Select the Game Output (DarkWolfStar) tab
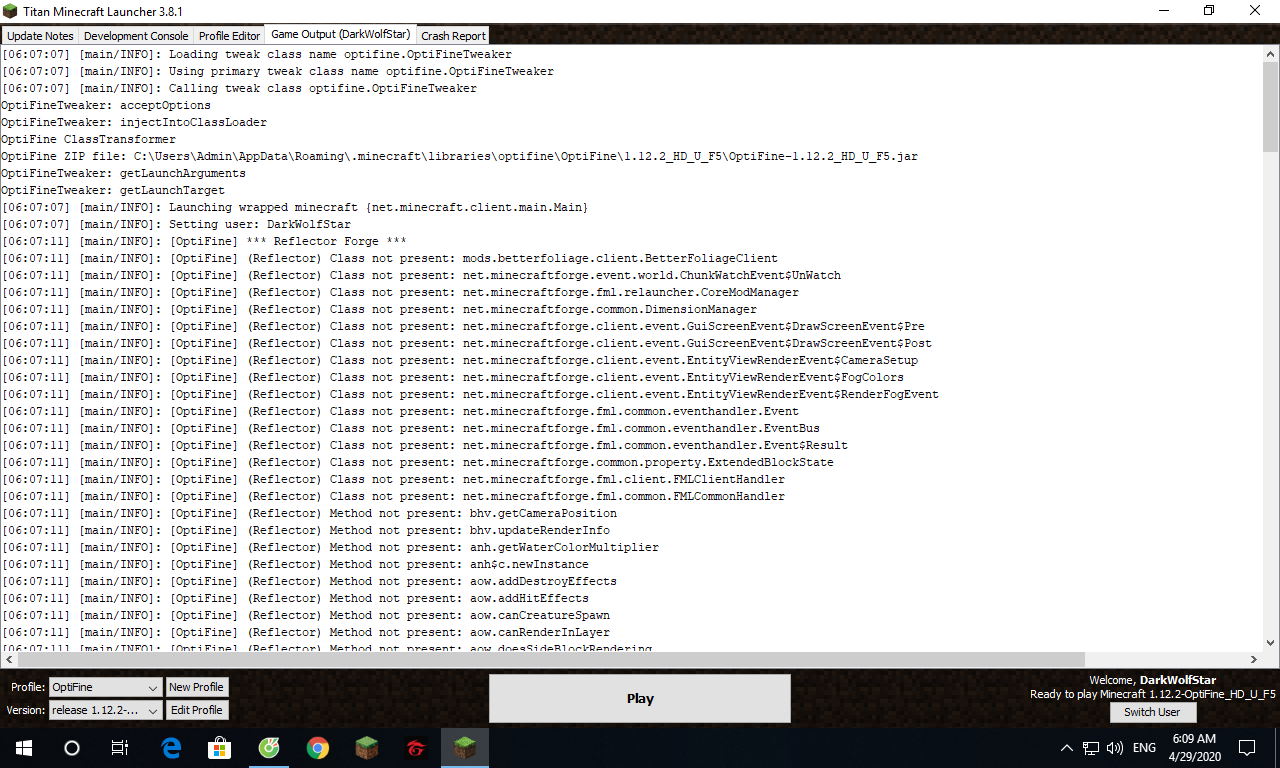 (341, 34)
